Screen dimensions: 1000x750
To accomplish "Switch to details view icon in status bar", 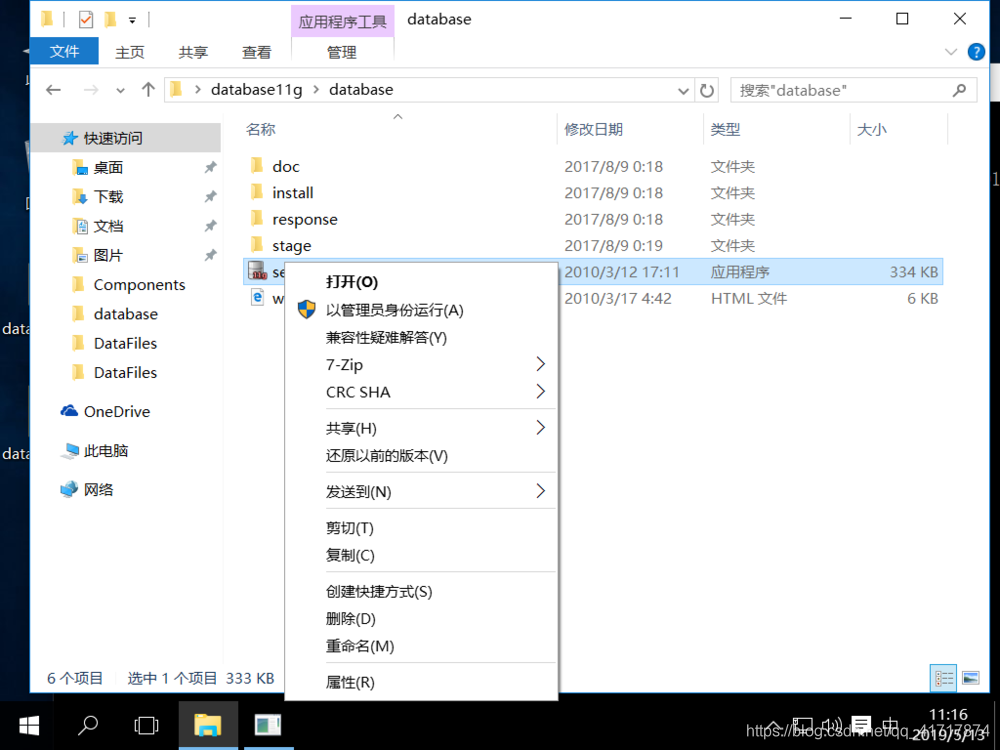I will click(x=944, y=678).
